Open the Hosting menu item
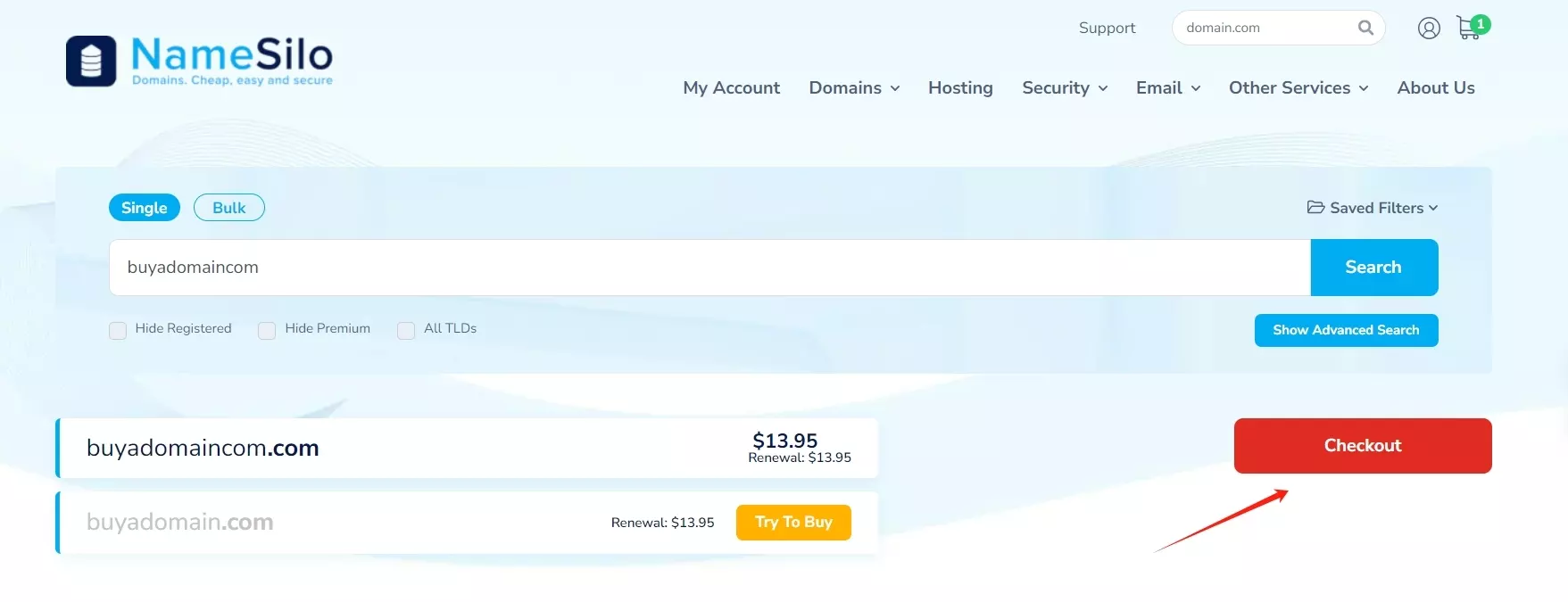This screenshot has height=602, width=1568. 960,87
